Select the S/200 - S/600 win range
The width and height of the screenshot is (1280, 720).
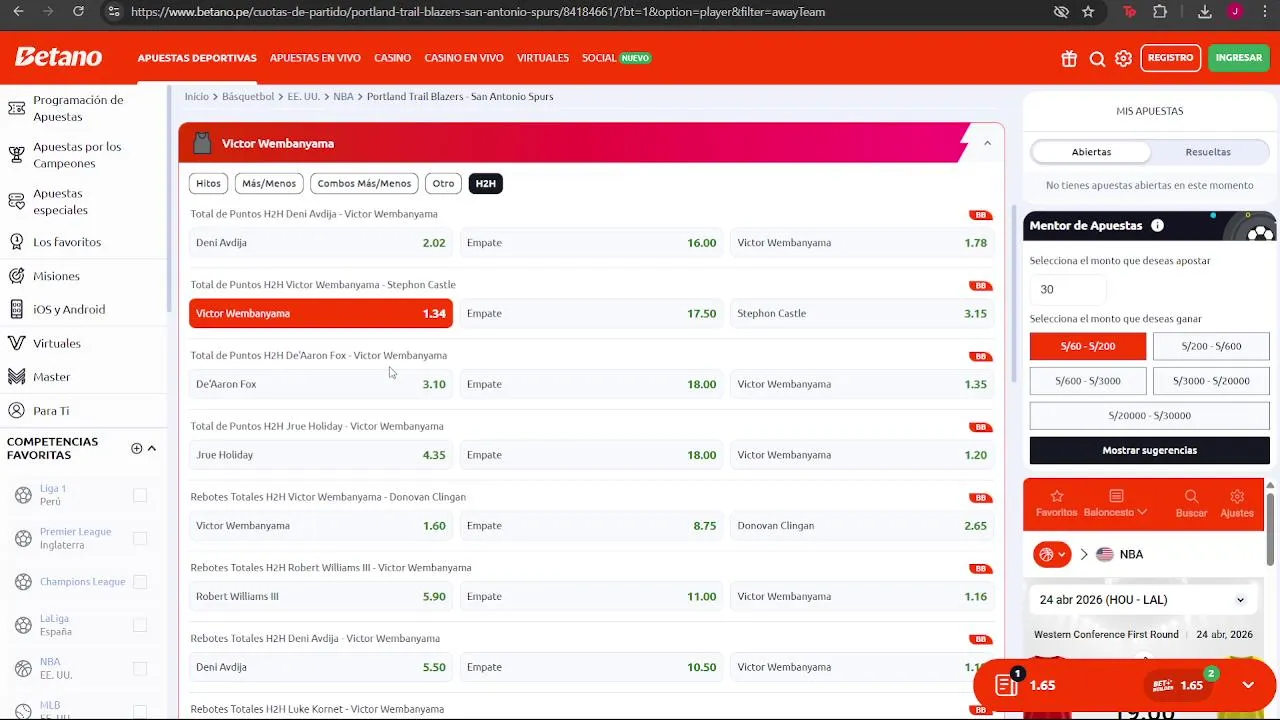(1211, 346)
